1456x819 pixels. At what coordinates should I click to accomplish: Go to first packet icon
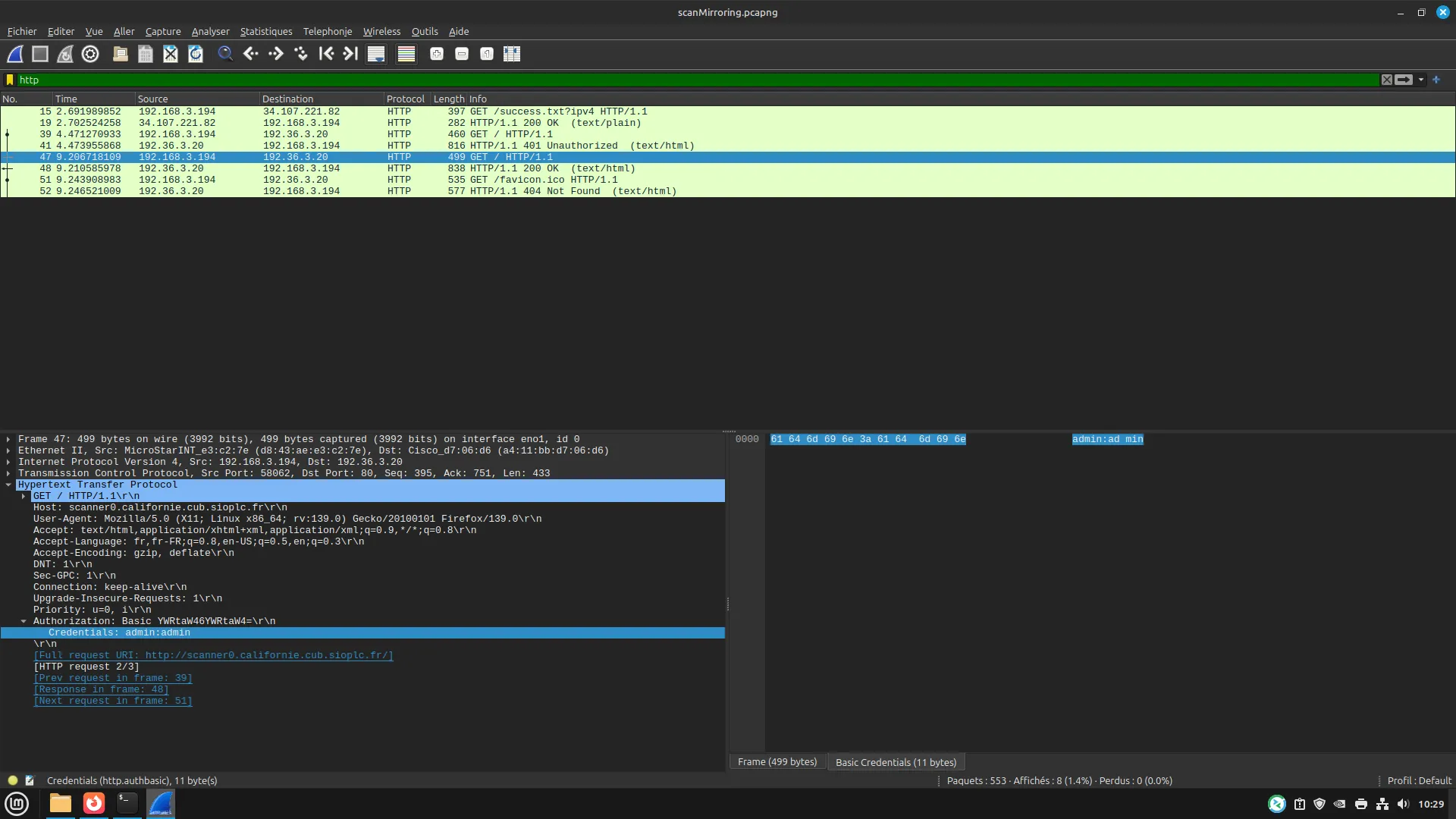pyautogui.click(x=326, y=54)
